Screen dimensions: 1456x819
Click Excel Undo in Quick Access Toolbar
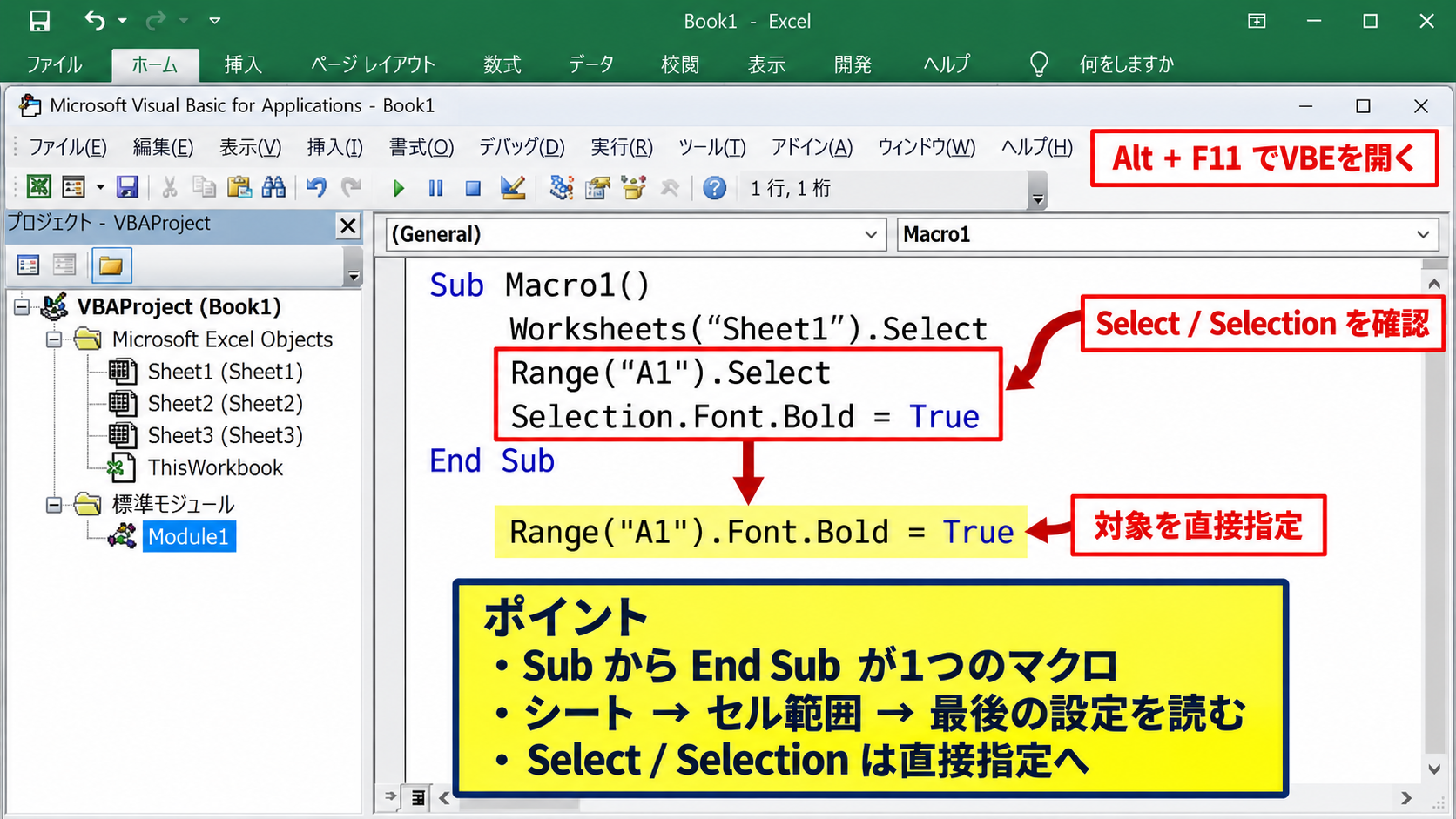(x=95, y=21)
